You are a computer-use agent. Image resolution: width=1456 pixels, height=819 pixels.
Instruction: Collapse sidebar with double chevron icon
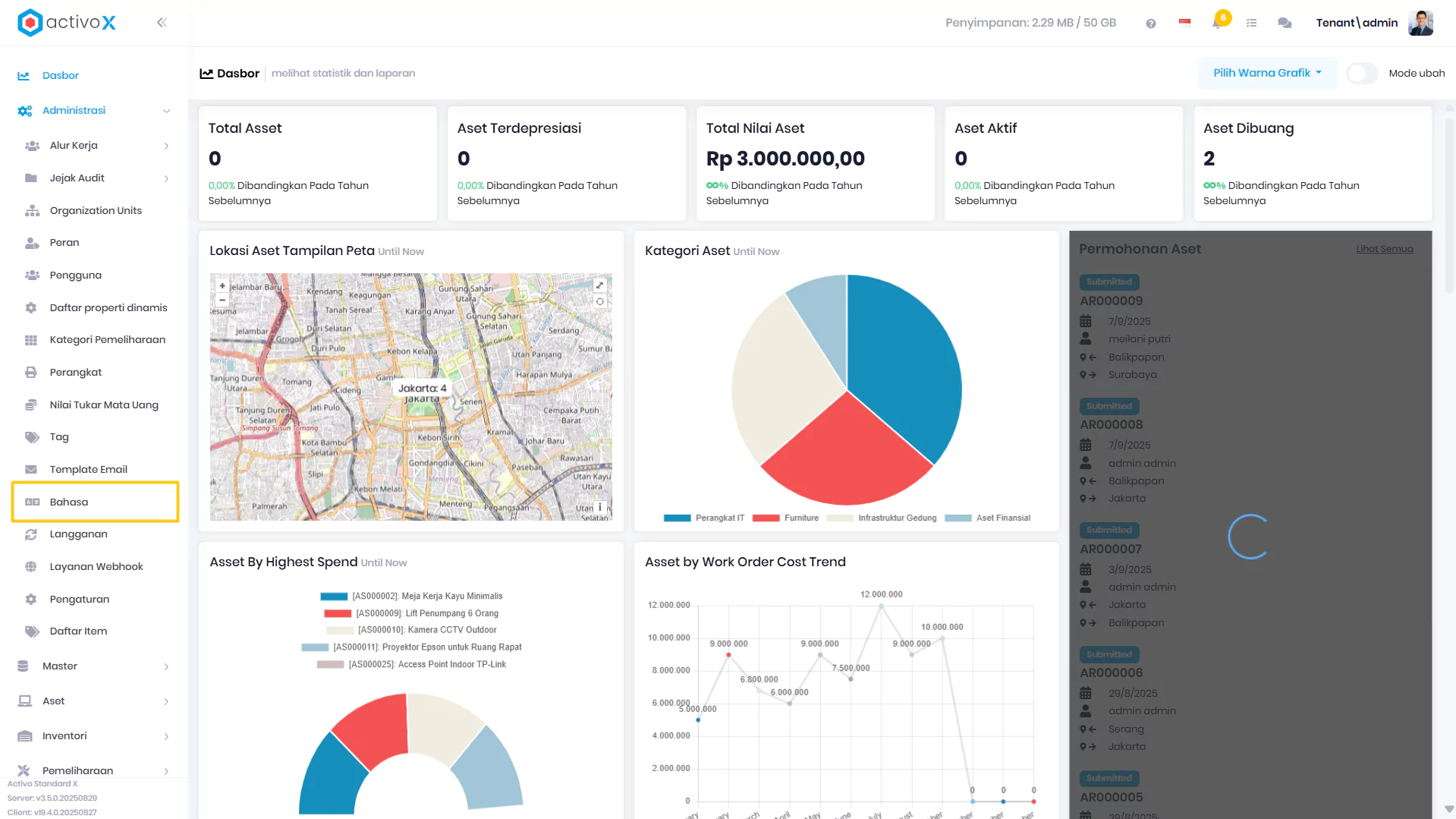162,23
